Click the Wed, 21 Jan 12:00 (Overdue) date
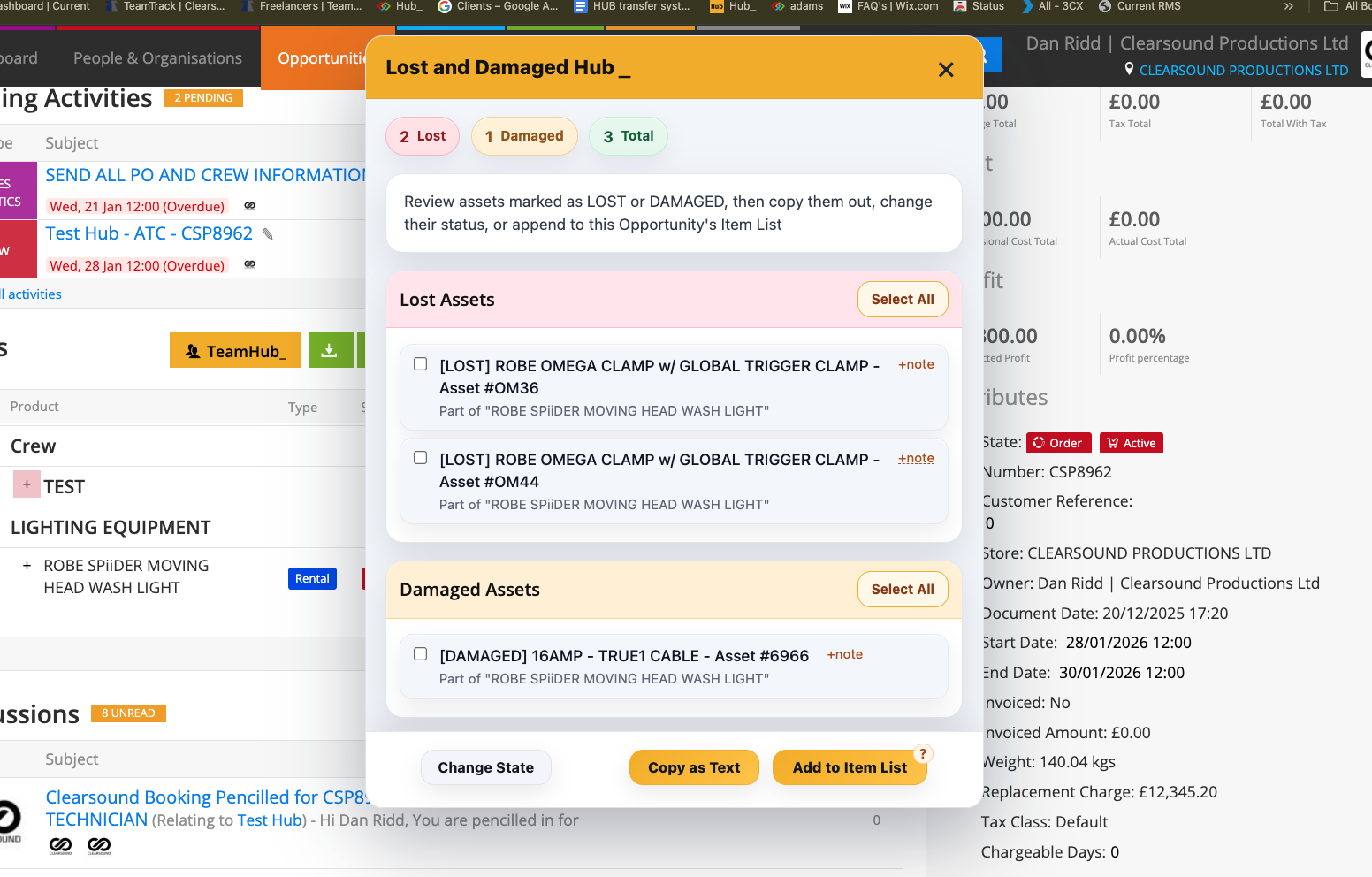 (x=137, y=206)
